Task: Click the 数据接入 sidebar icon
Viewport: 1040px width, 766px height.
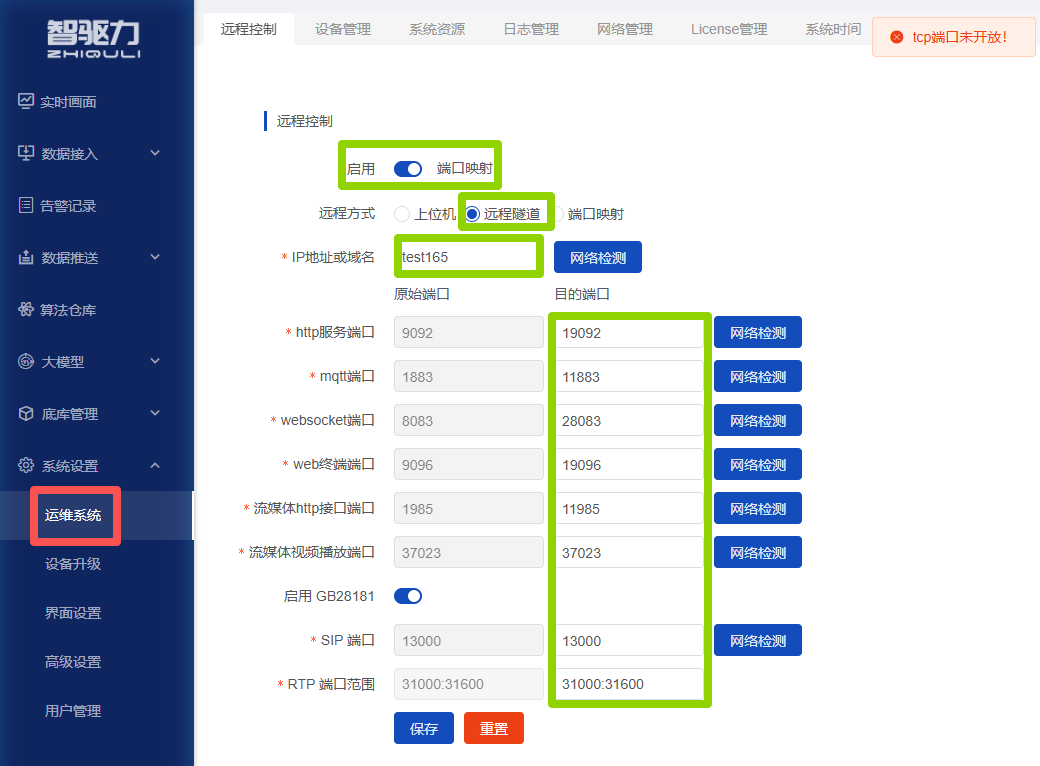Action: pyautogui.click(x=26, y=153)
